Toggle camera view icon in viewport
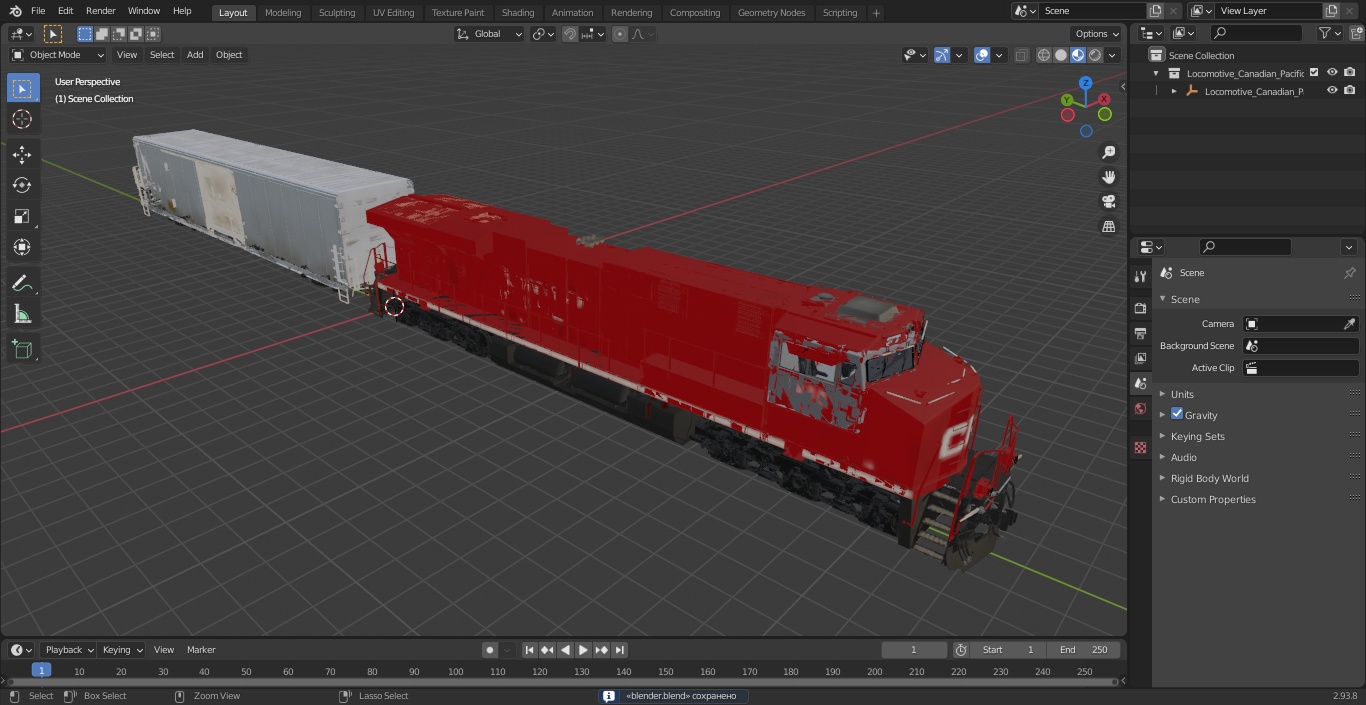1366x705 pixels. coord(1109,201)
